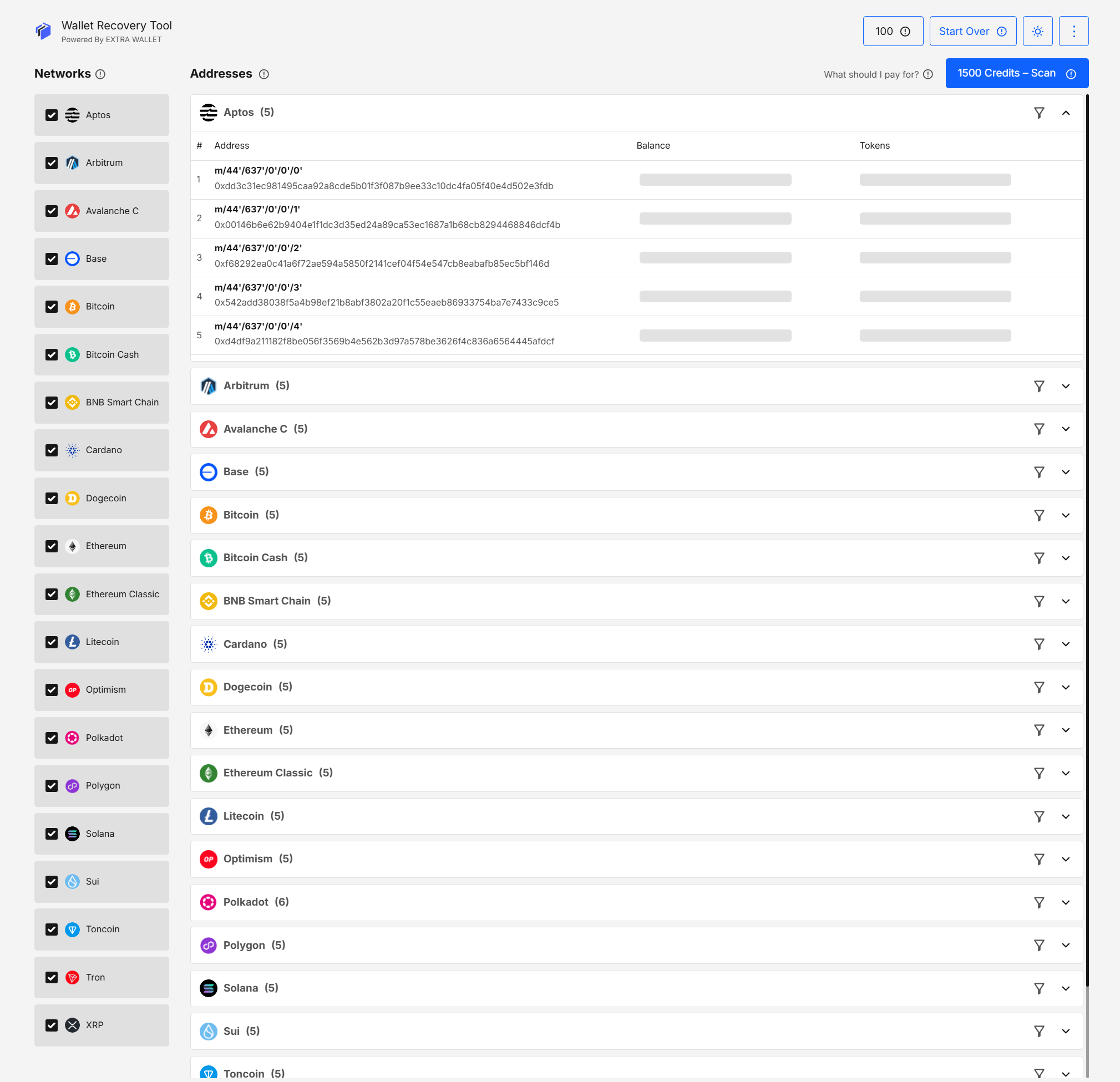Open the three-dot overflow menu
1120x1082 pixels.
tap(1074, 32)
